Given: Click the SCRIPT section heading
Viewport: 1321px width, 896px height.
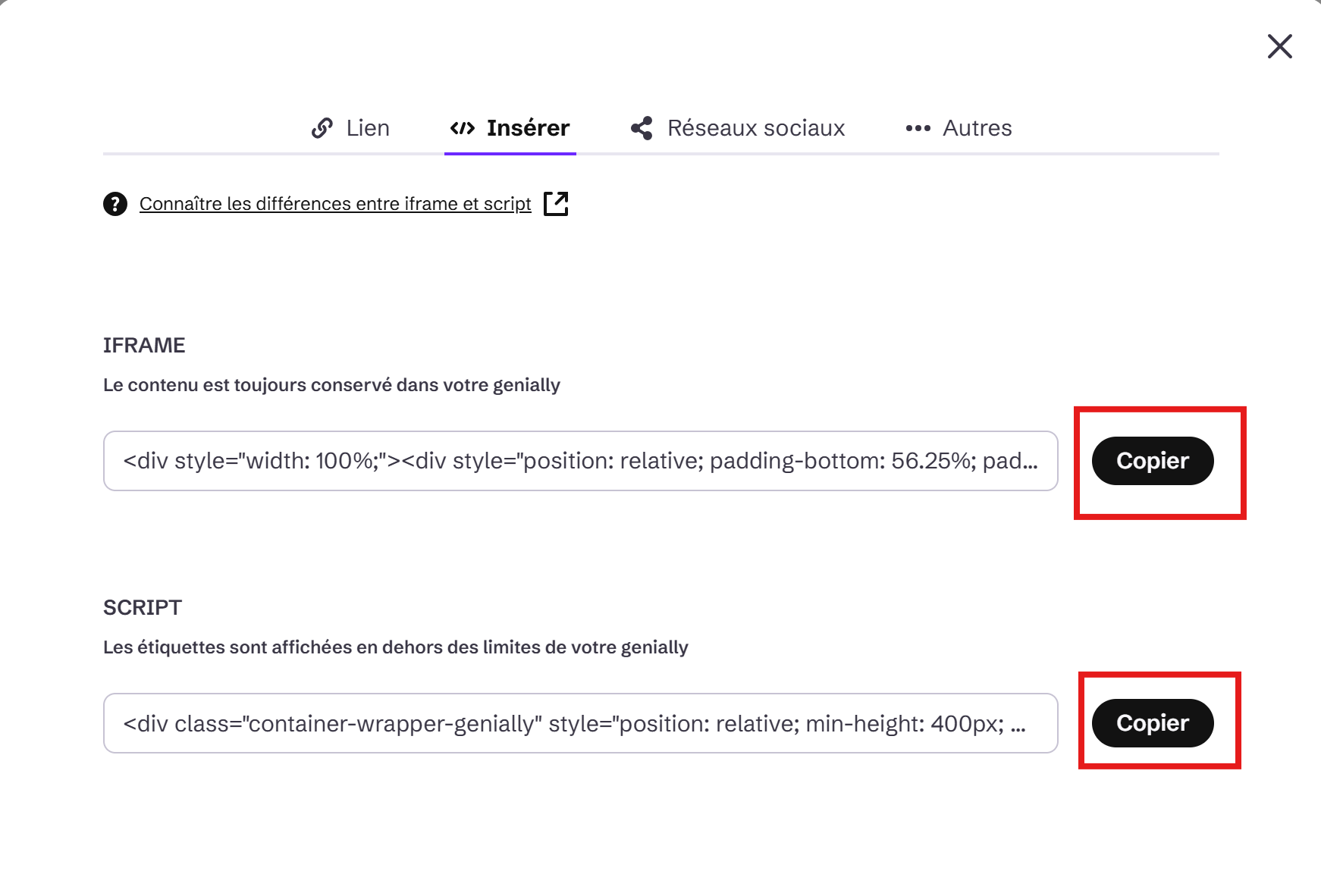Looking at the screenshot, I should point(143,608).
